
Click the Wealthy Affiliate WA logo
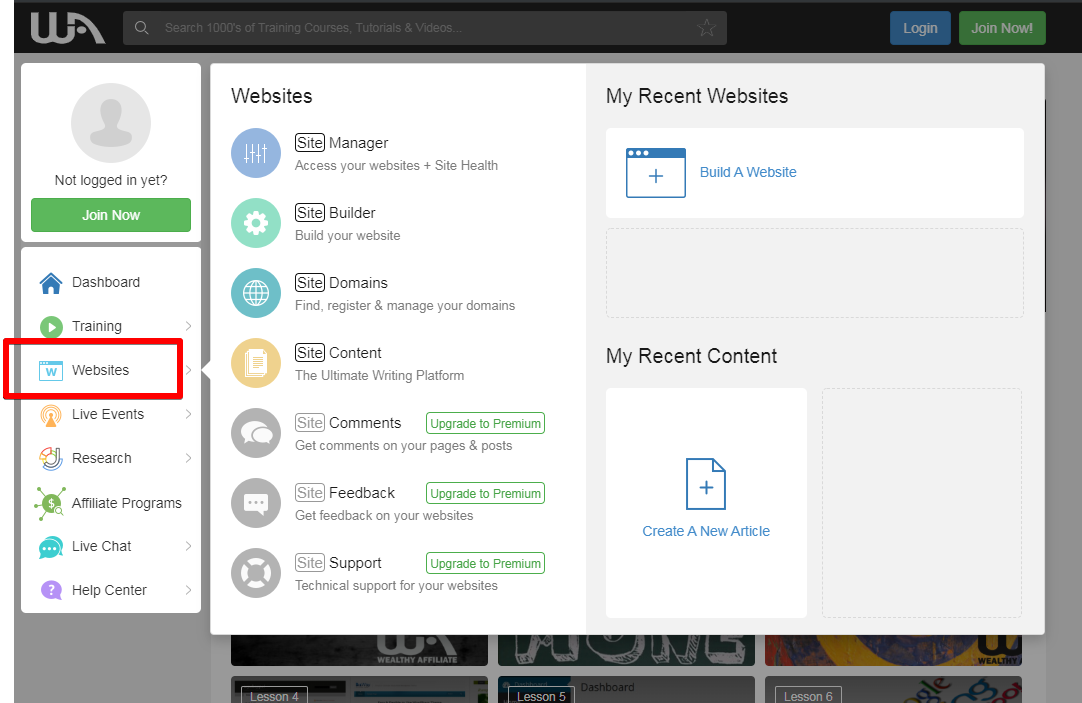tap(68, 28)
